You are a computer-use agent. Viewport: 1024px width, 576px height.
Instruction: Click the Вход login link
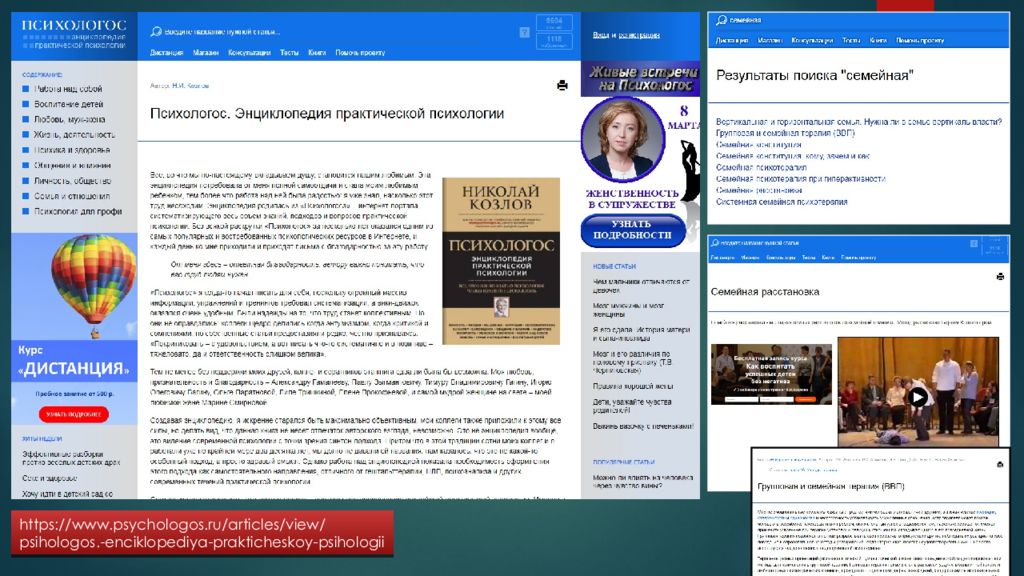coord(601,35)
